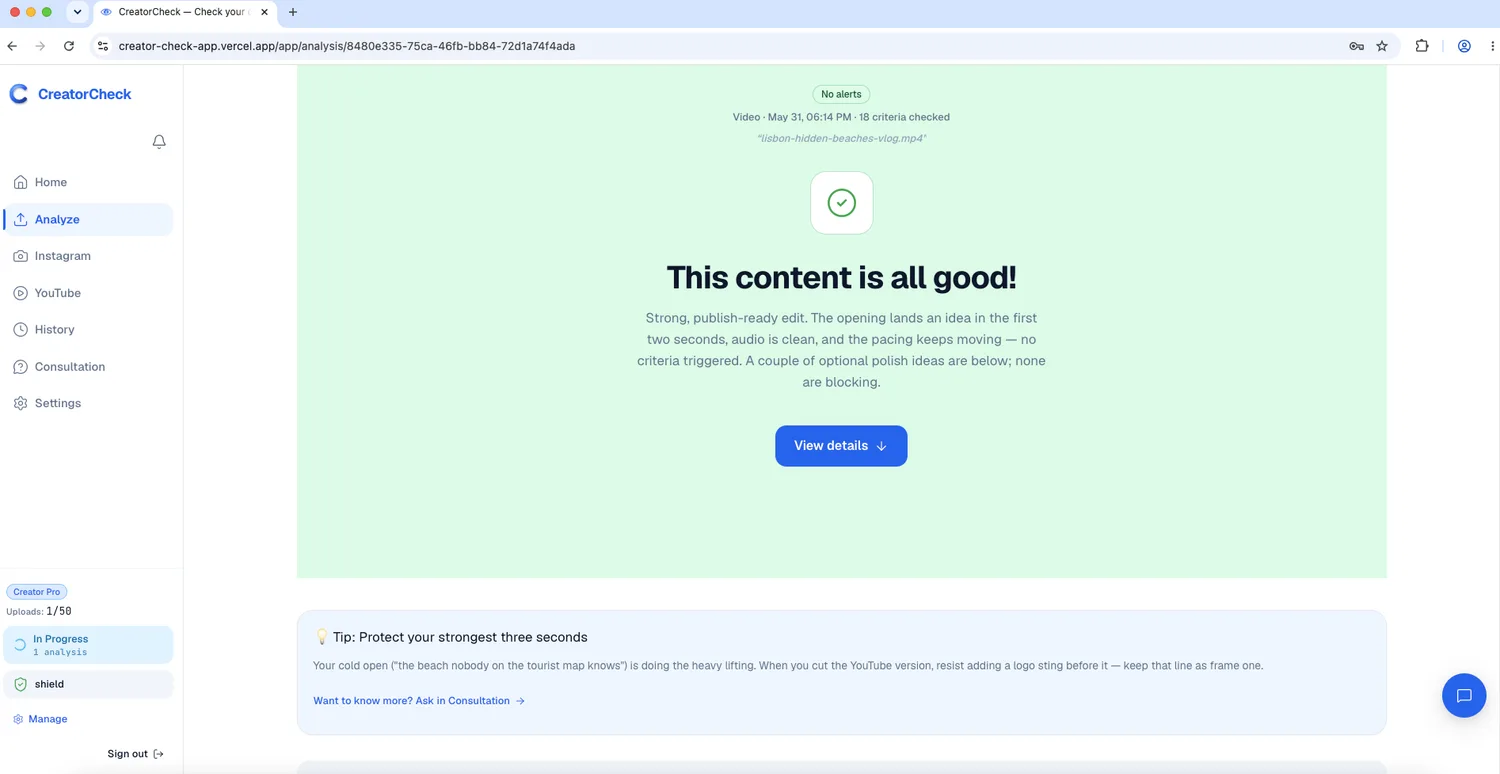Viewport: 1500px width, 774px height.
Task: Click the No alerts badge
Action: (x=841, y=94)
